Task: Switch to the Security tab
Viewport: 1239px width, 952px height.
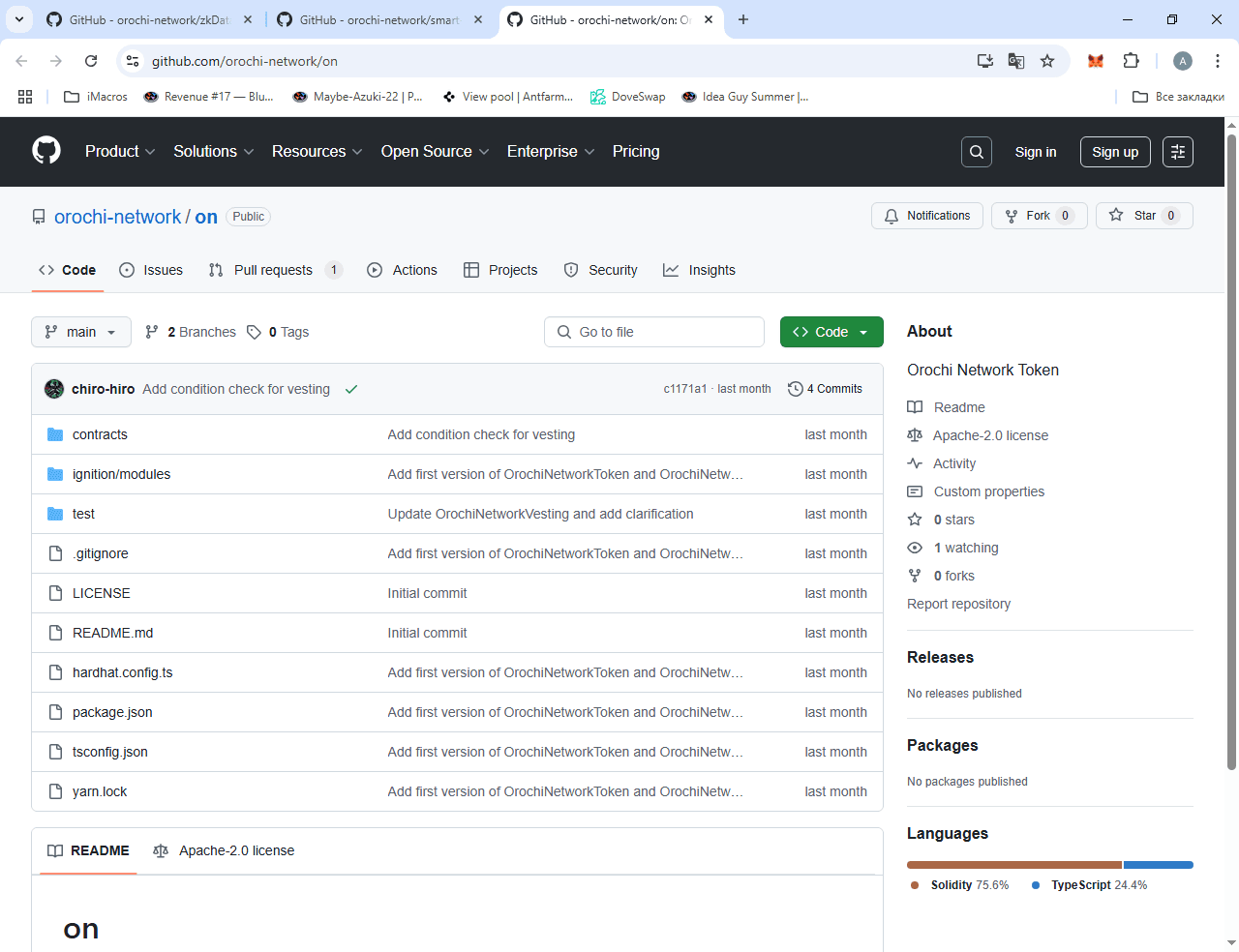Action: click(x=600, y=270)
